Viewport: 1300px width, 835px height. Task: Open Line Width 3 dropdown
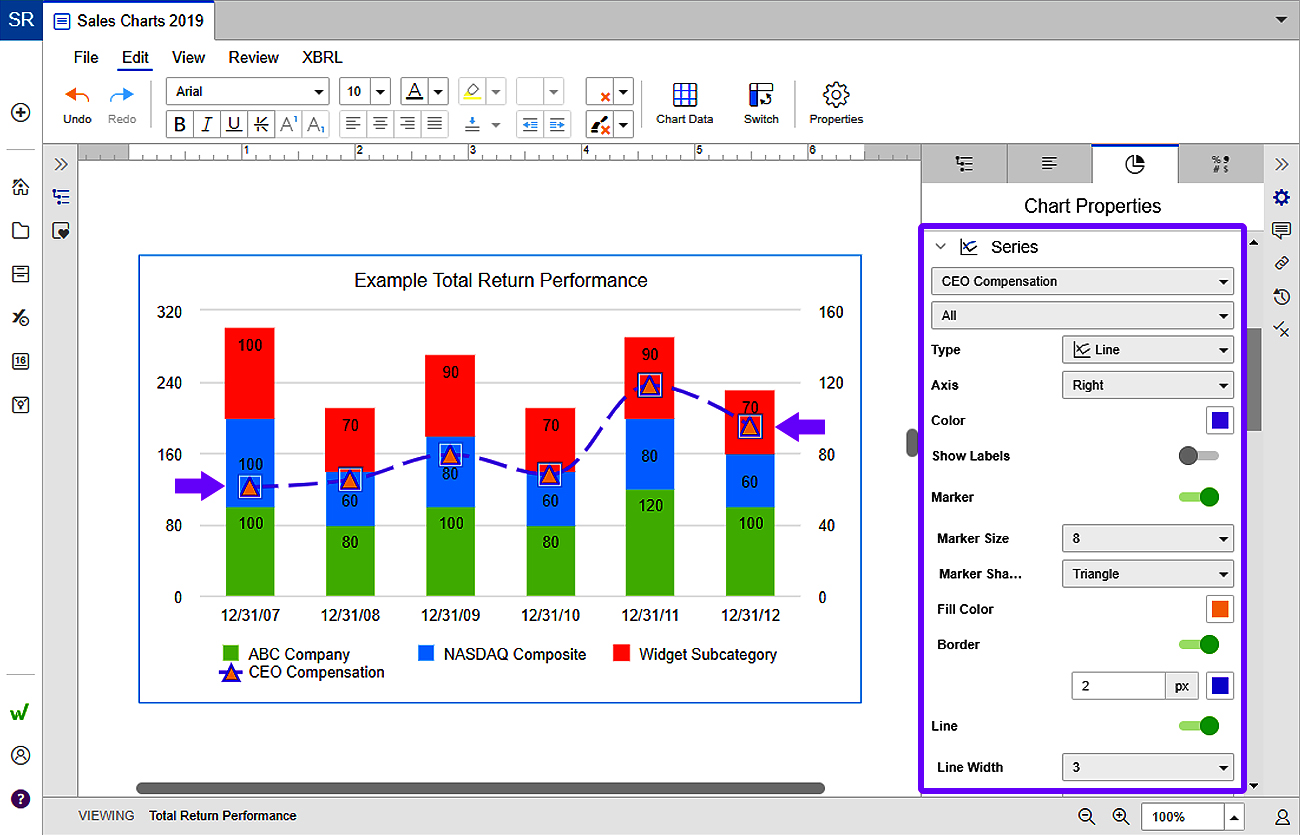point(1147,767)
